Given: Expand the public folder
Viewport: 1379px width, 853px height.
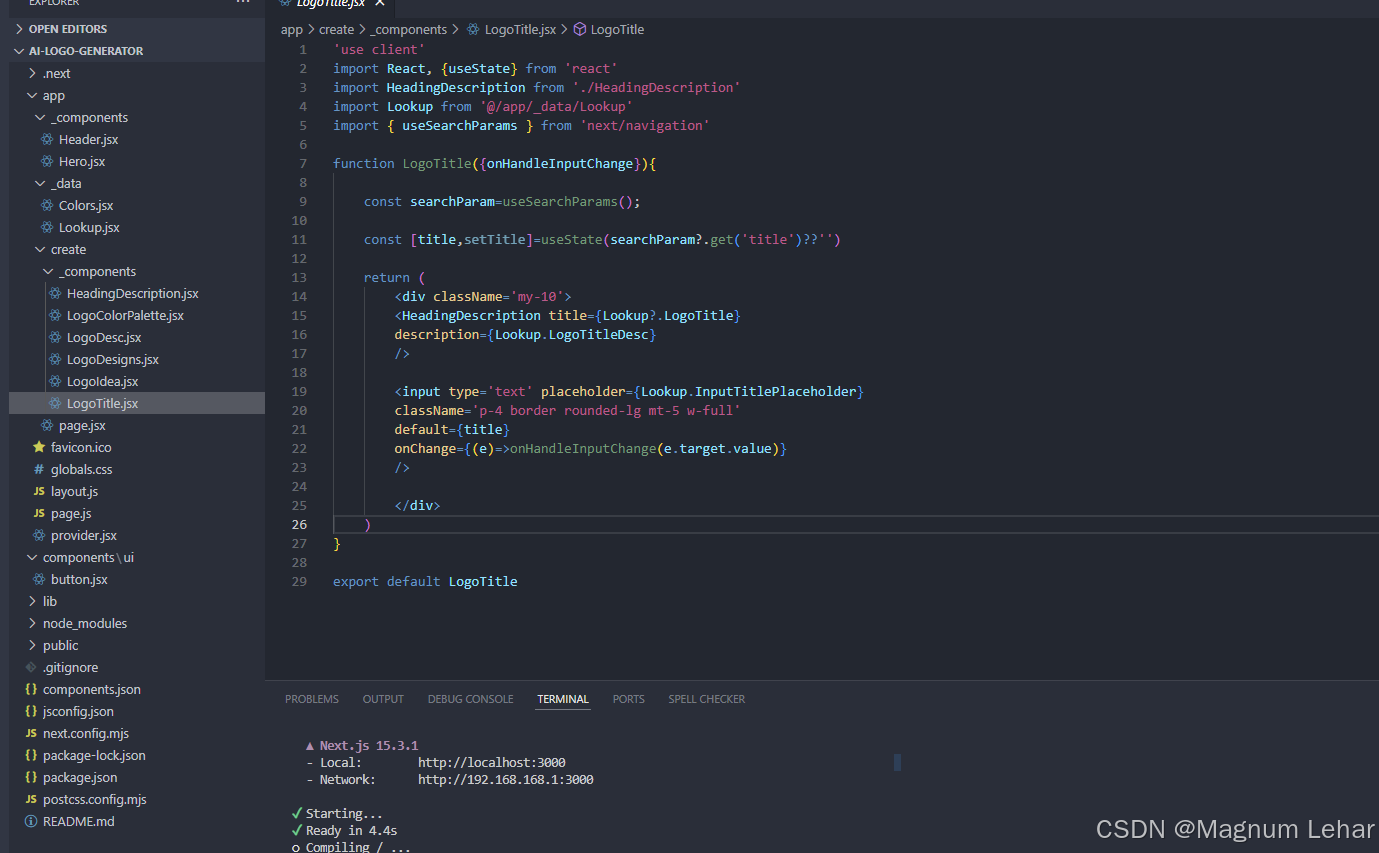Looking at the screenshot, I should [33, 645].
